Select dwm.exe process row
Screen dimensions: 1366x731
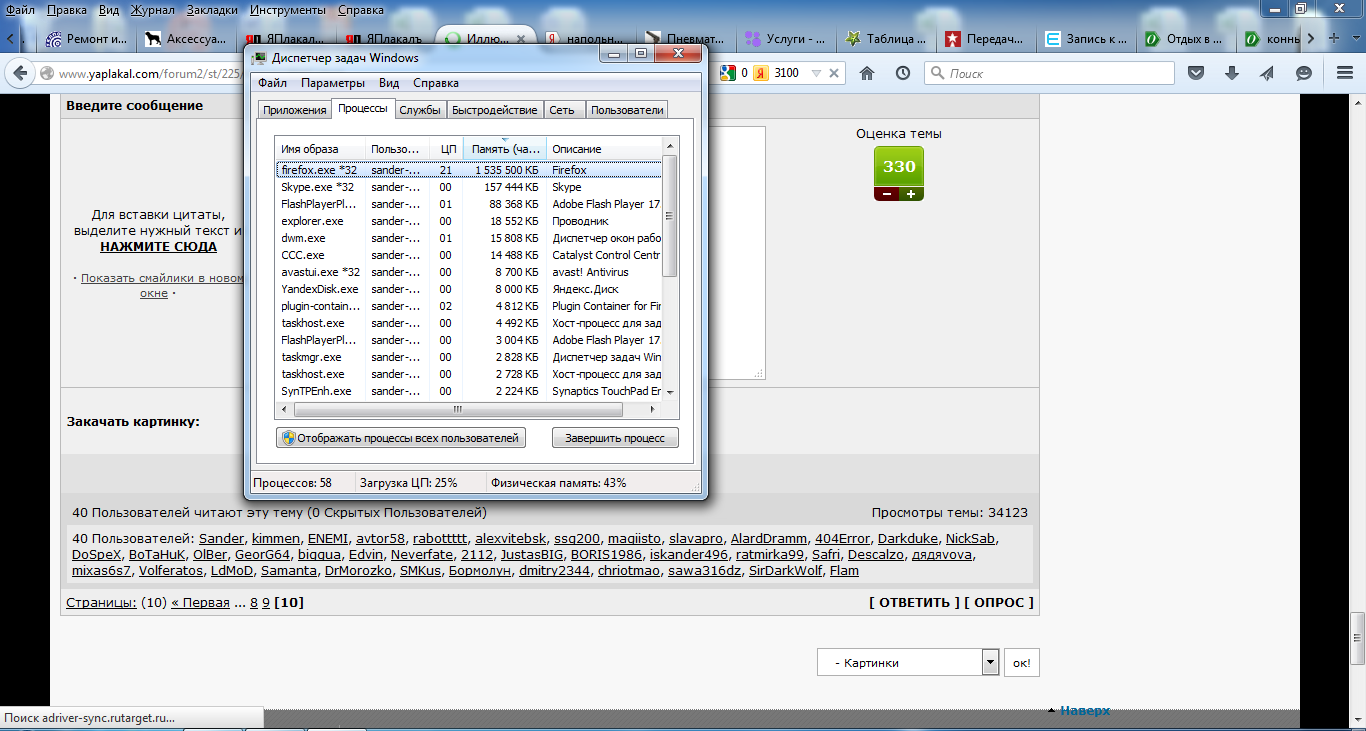tap(469, 238)
